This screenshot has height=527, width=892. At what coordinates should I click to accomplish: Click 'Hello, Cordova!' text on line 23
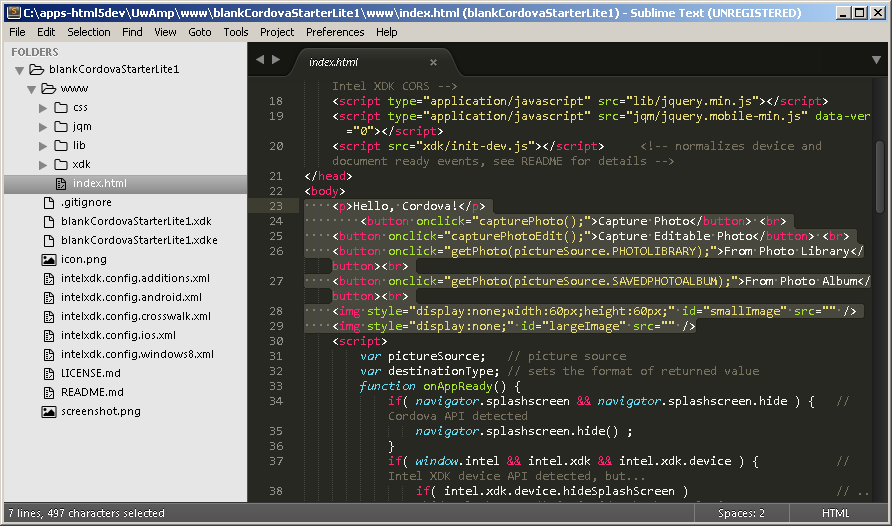click(406, 206)
